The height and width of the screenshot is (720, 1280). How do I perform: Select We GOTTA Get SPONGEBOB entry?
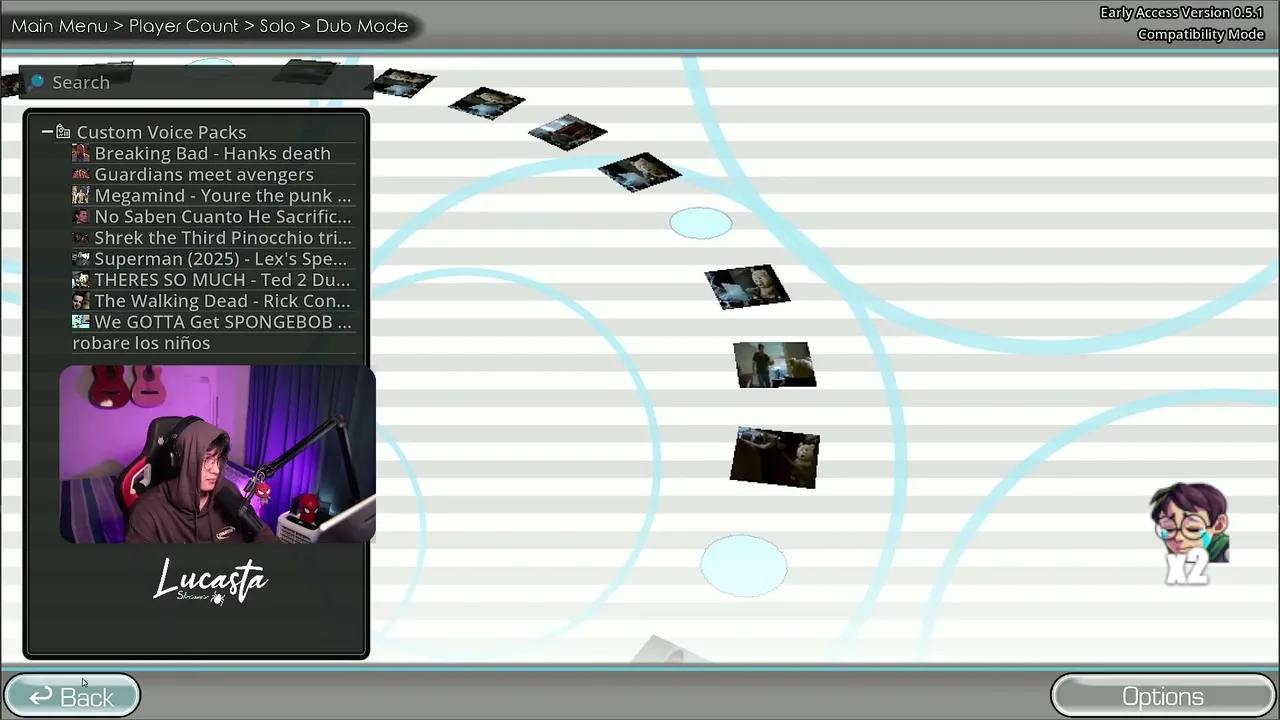point(223,322)
